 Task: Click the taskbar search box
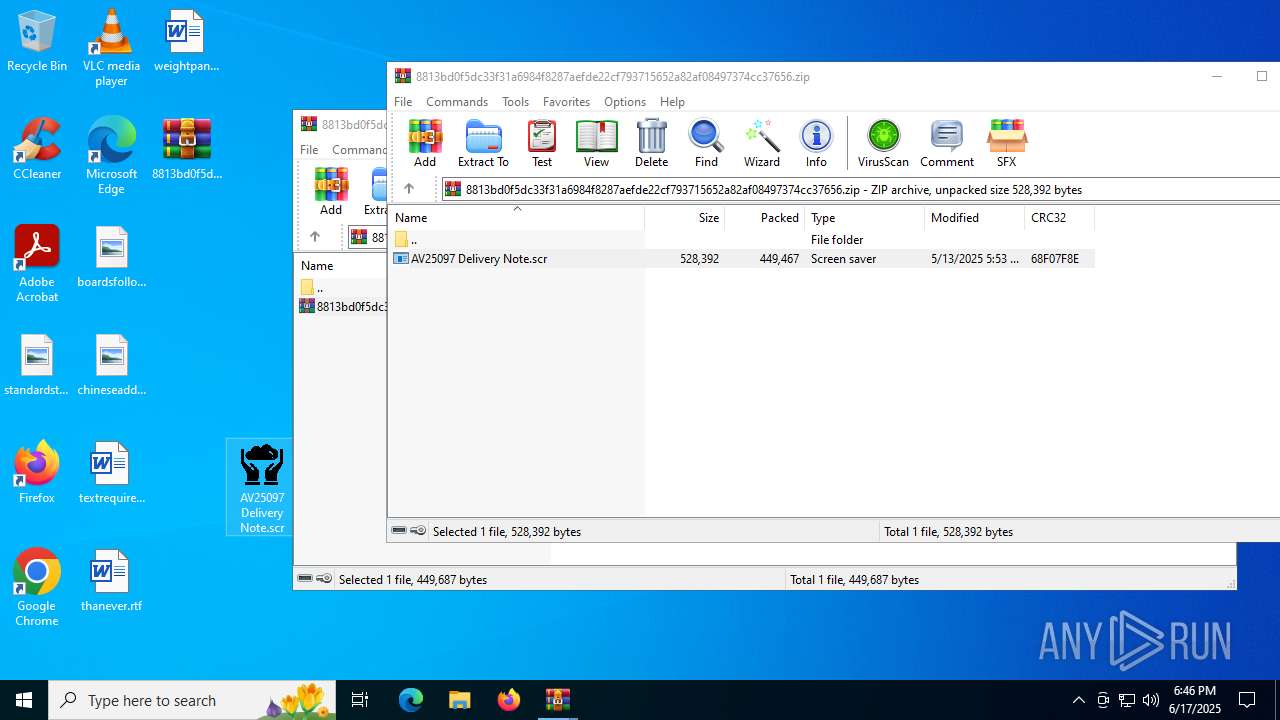pyautogui.click(x=193, y=700)
